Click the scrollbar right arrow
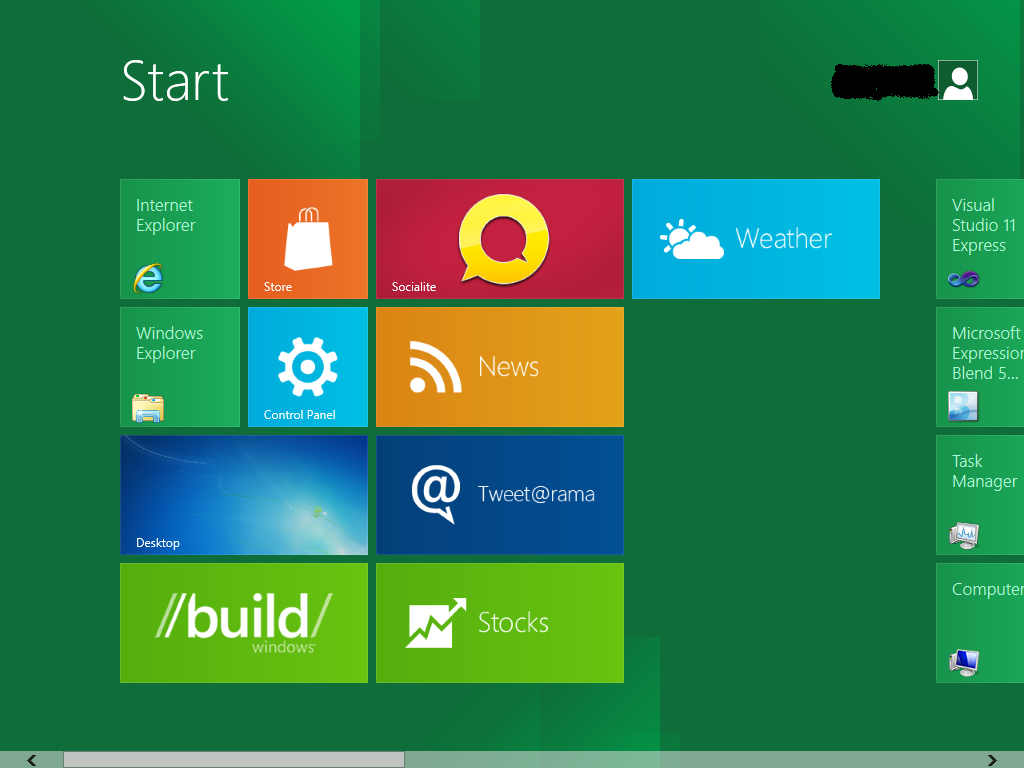The height and width of the screenshot is (768, 1024). pyautogui.click(x=992, y=760)
